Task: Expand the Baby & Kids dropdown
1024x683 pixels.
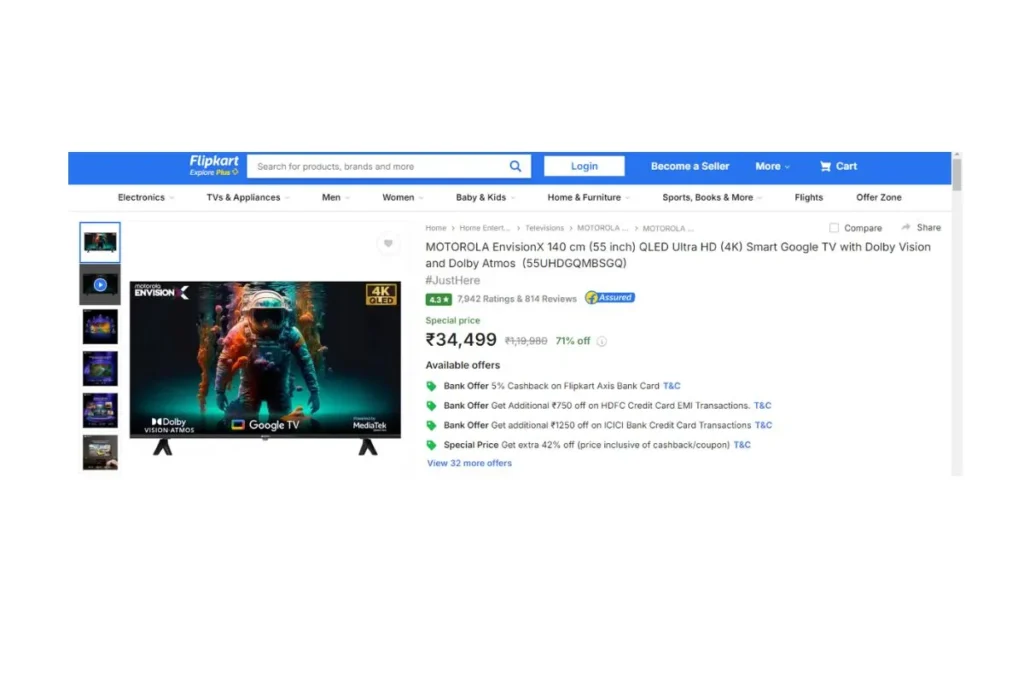Action: [485, 197]
